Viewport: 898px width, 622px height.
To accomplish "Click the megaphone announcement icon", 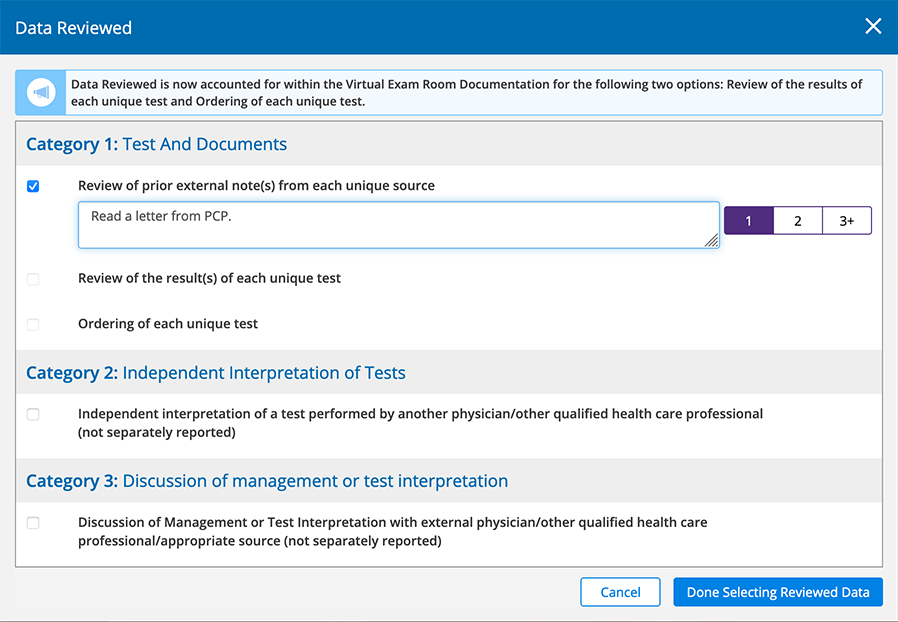I will [x=41, y=92].
